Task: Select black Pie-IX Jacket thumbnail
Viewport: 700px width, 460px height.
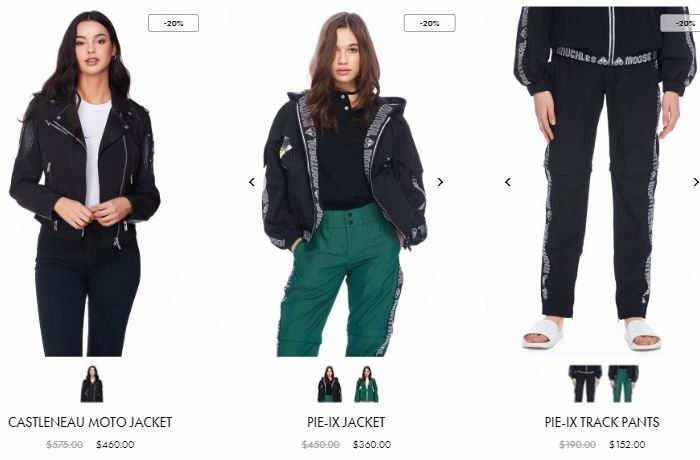Action: [329, 384]
